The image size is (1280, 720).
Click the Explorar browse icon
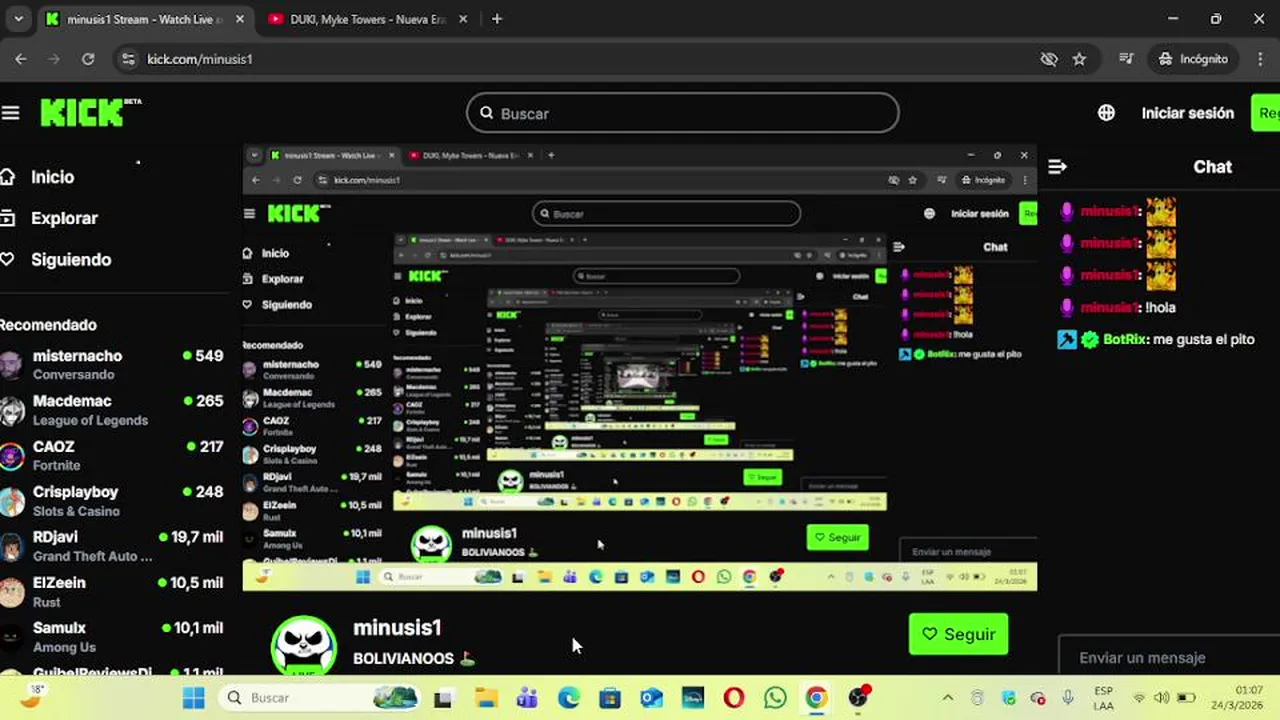pos(7,218)
